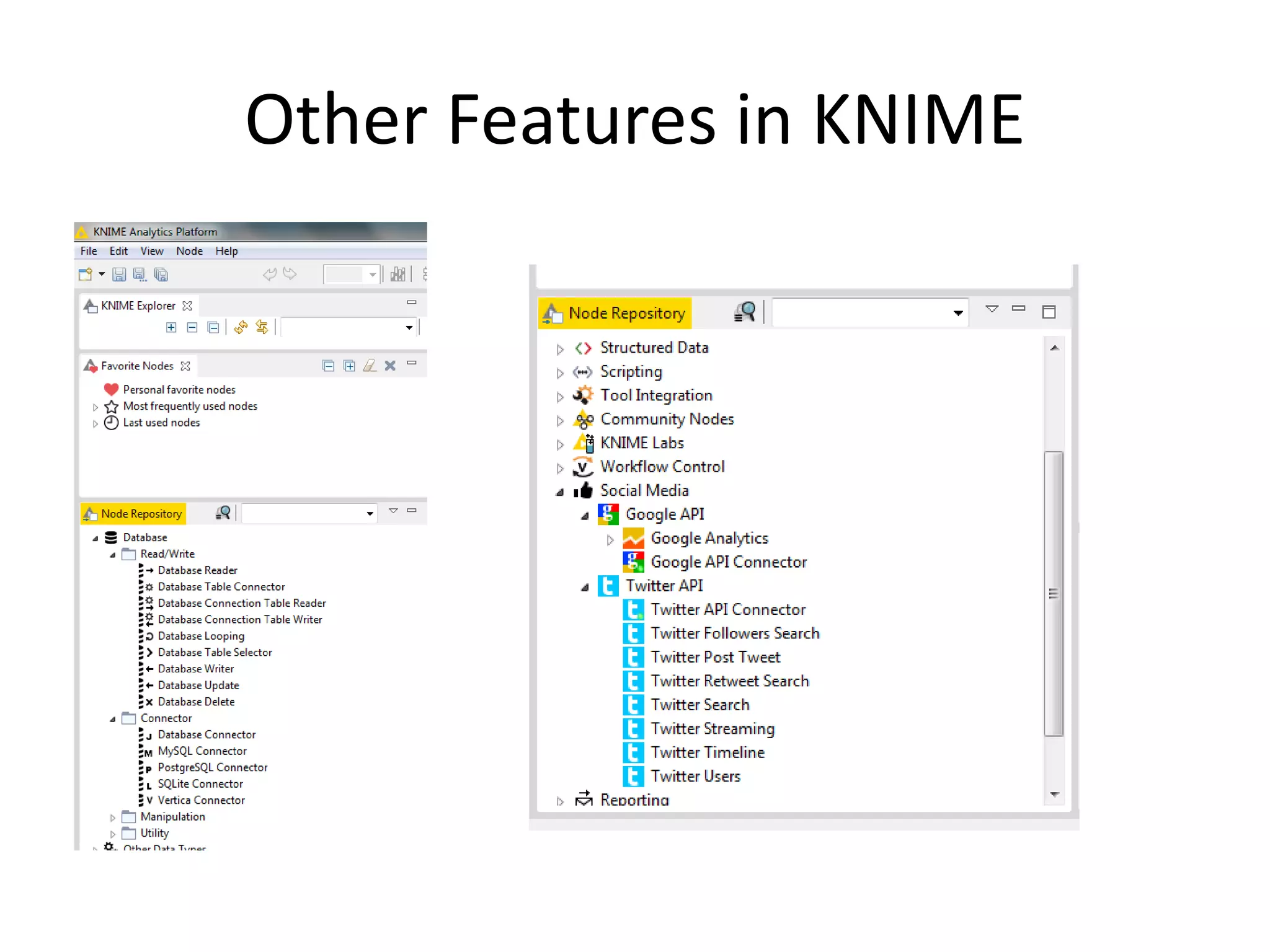This screenshot has height=952, width=1270.
Task: Click the Save As toolbar icon
Action: click(x=140, y=274)
